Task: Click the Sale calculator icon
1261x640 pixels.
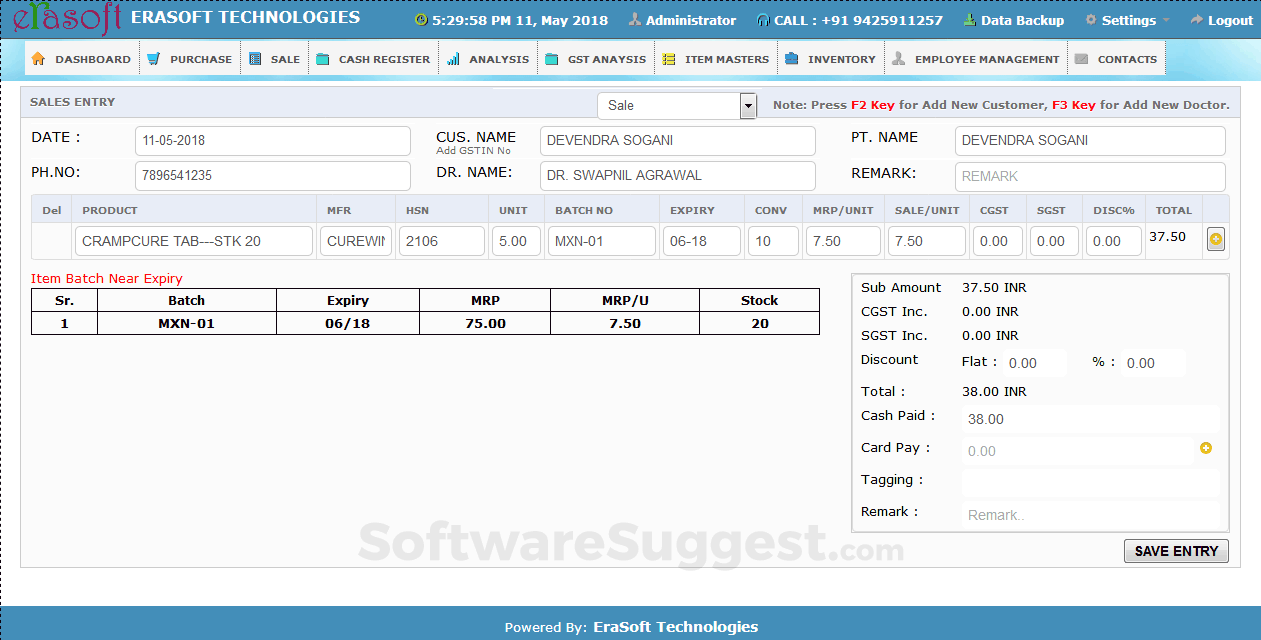Action: click(x=255, y=59)
